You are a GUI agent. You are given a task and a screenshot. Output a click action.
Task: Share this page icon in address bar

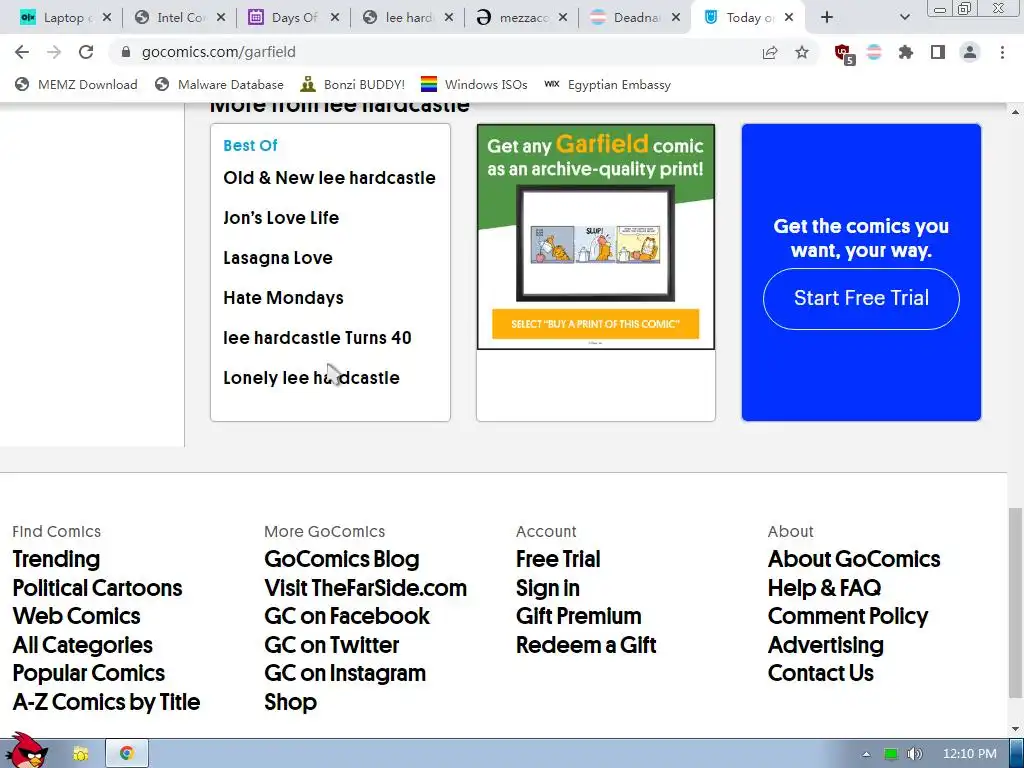click(x=770, y=52)
